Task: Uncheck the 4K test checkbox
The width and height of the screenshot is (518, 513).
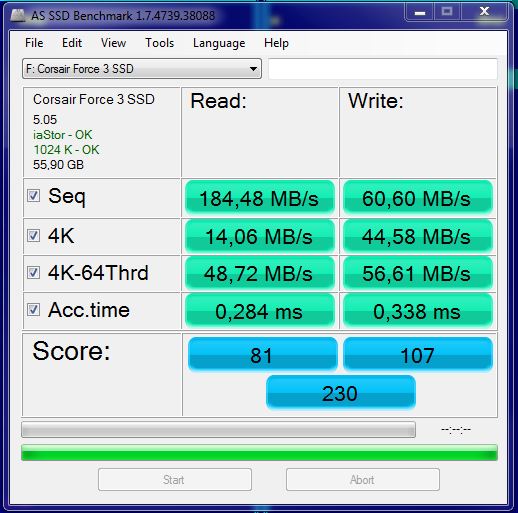Action: 33,236
